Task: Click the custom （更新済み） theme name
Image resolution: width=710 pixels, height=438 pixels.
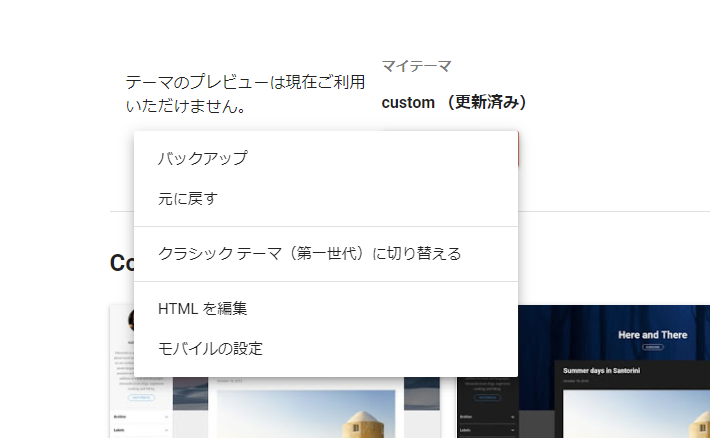Action: coord(454,102)
